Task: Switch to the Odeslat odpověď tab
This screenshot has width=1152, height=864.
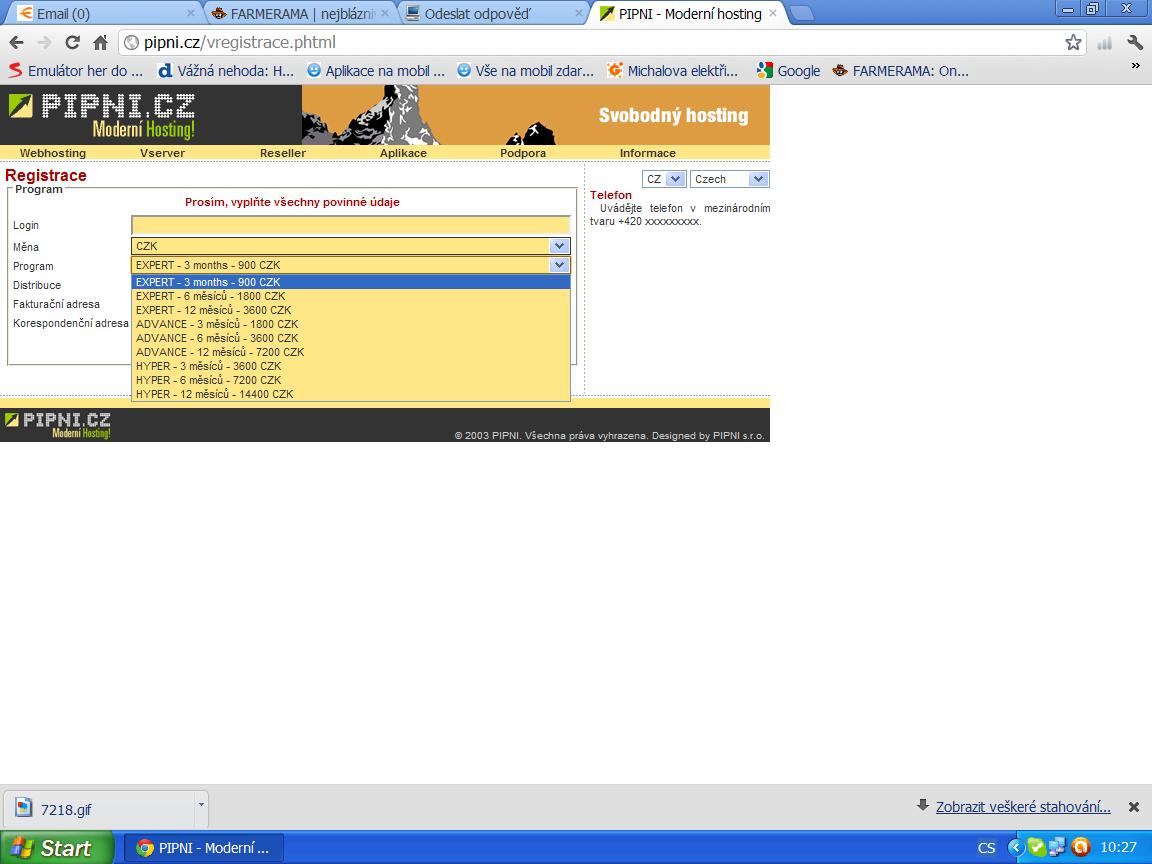Action: [x=492, y=13]
